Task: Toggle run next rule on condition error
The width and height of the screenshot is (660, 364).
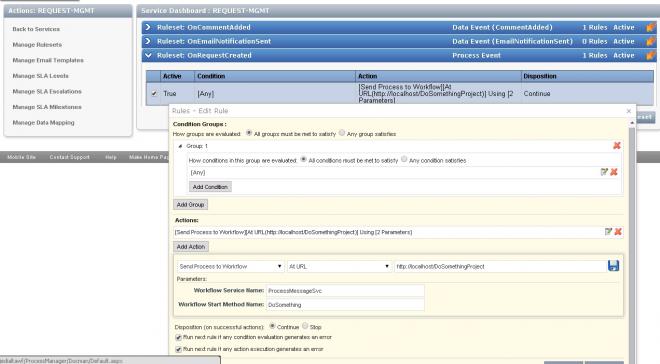Action: (178, 337)
